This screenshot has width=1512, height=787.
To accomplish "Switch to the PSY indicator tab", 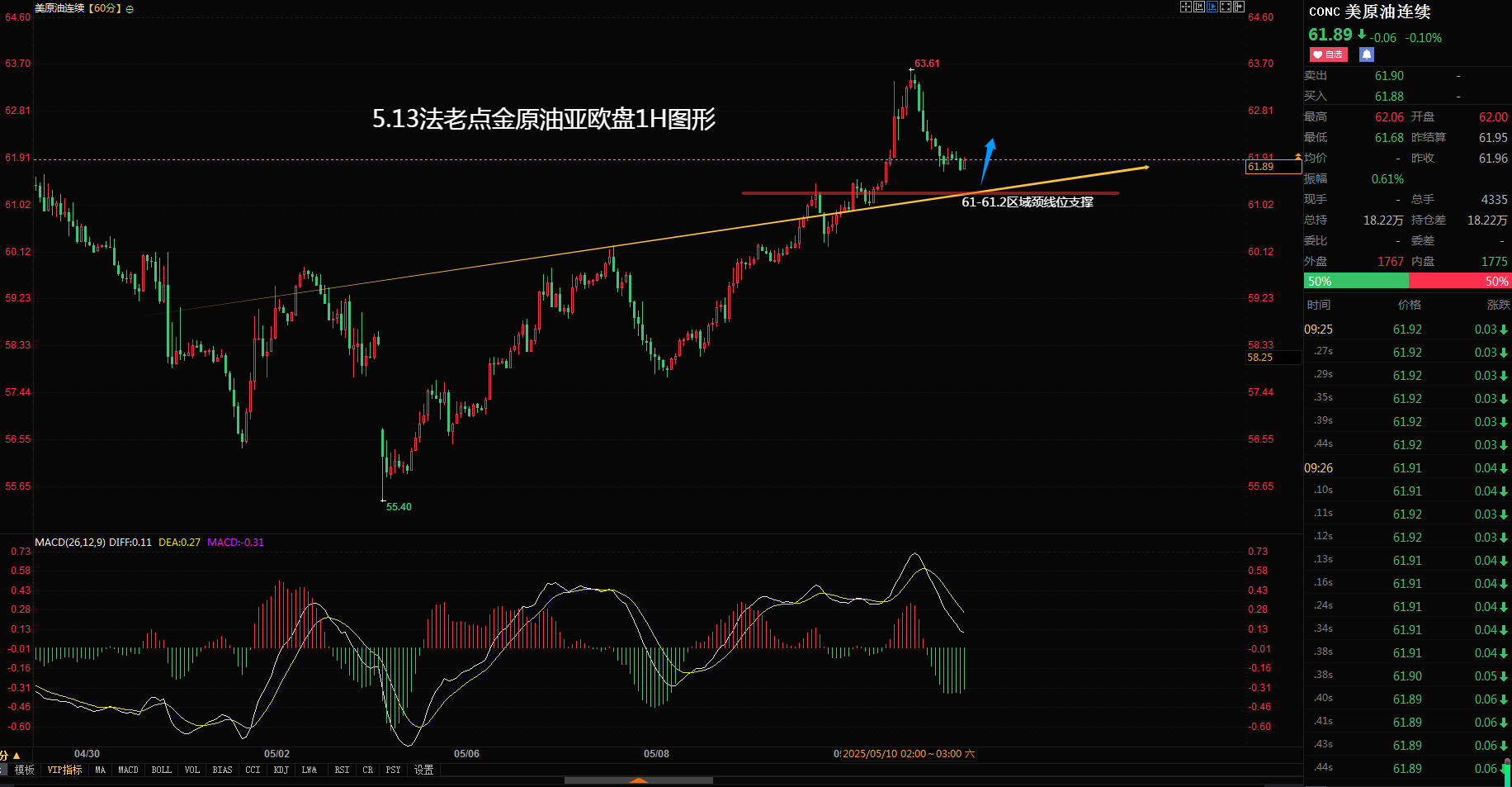I will pyautogui.click(x=394, y=770).
